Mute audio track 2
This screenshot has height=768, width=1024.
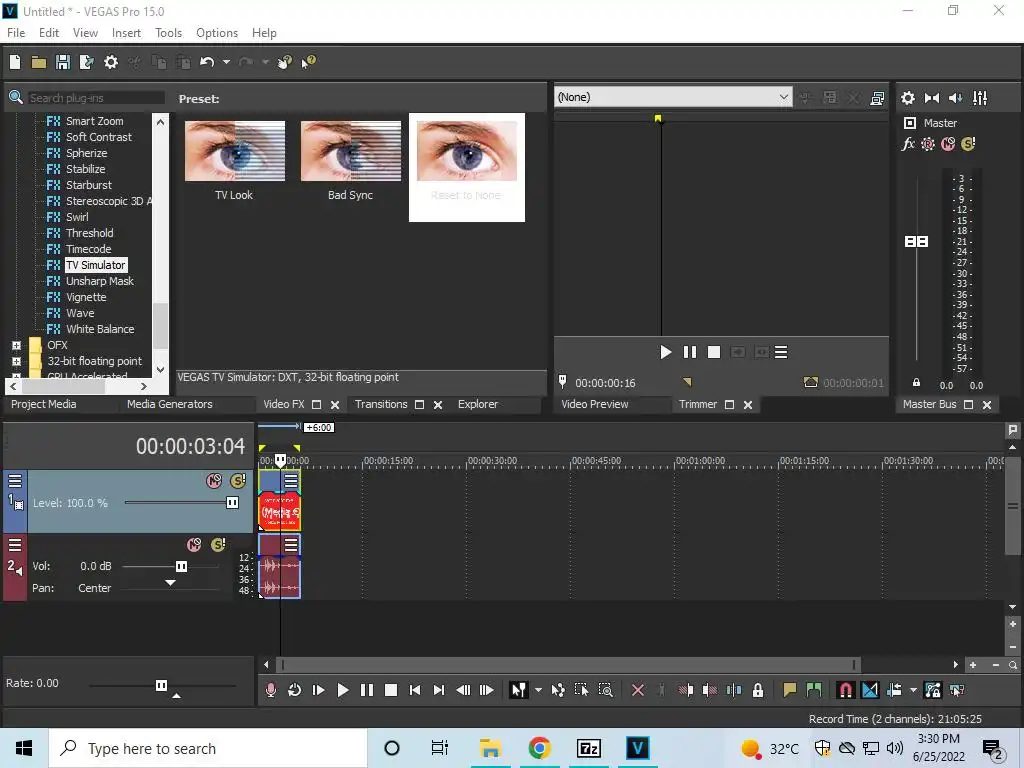[x=194, y=545]
